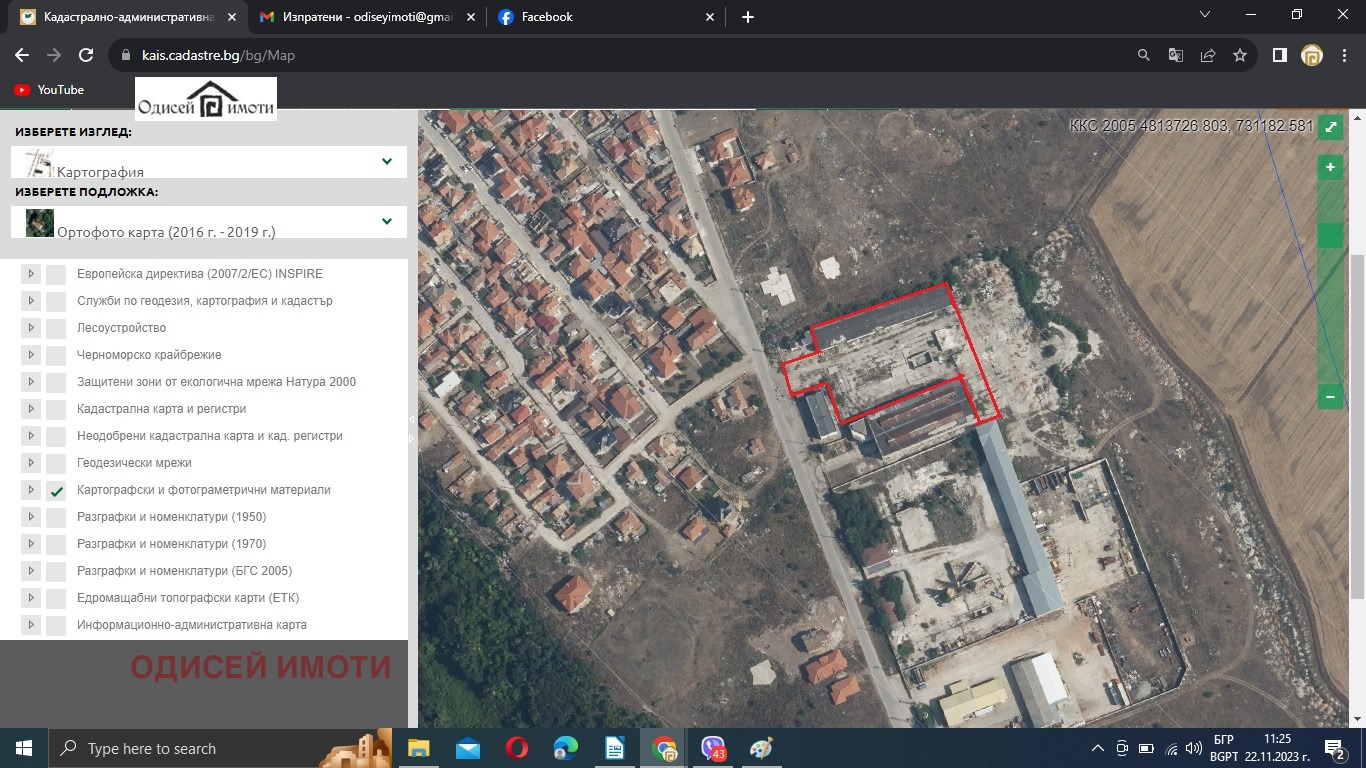Open the browser side panel icon
This screenshot has height=768, width=1366.
(1279, 56)
